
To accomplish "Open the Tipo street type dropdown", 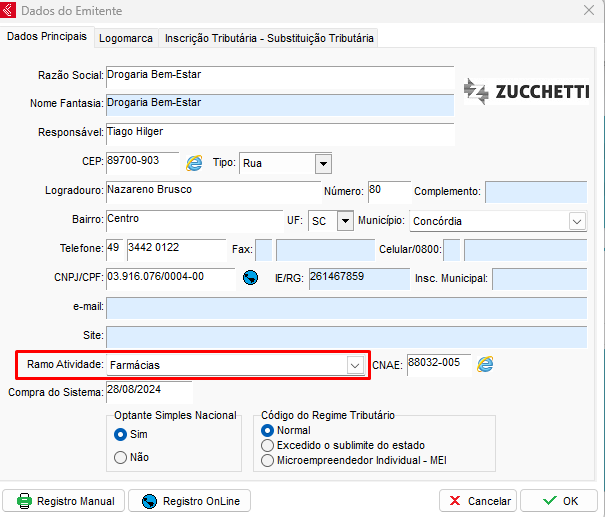I will coord(322,163).
